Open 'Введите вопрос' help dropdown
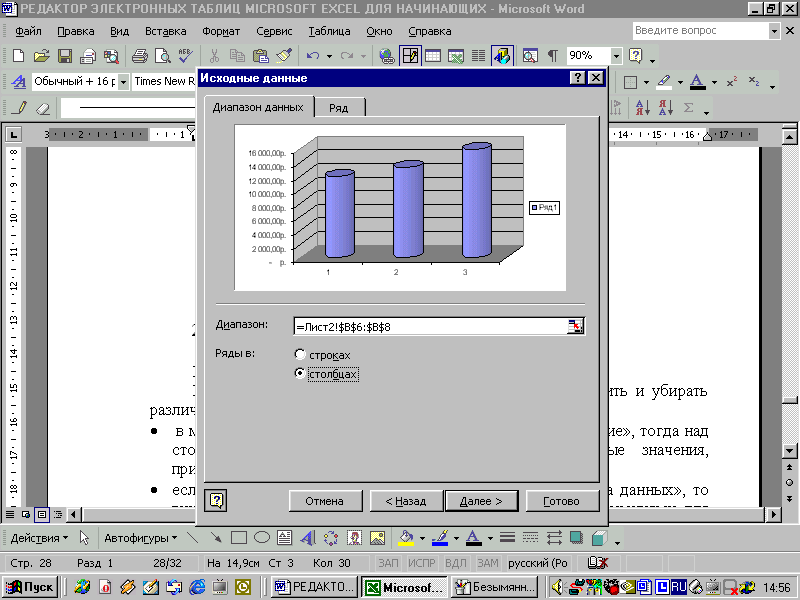This screenshot has height=600, width=800. pos(774,31)
